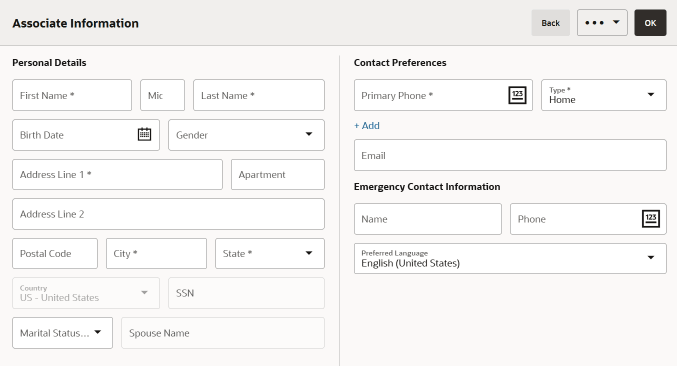Click the Address Line 2 field
The width and height of the screenshot is (677, 366).
[x=168, y=214]
